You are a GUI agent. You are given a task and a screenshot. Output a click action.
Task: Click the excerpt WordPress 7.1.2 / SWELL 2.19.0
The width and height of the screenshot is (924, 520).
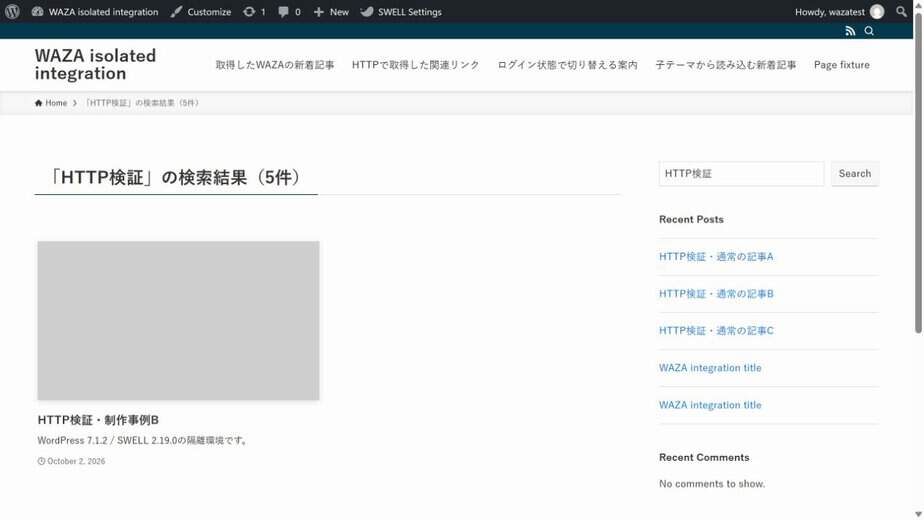point(143,440)
